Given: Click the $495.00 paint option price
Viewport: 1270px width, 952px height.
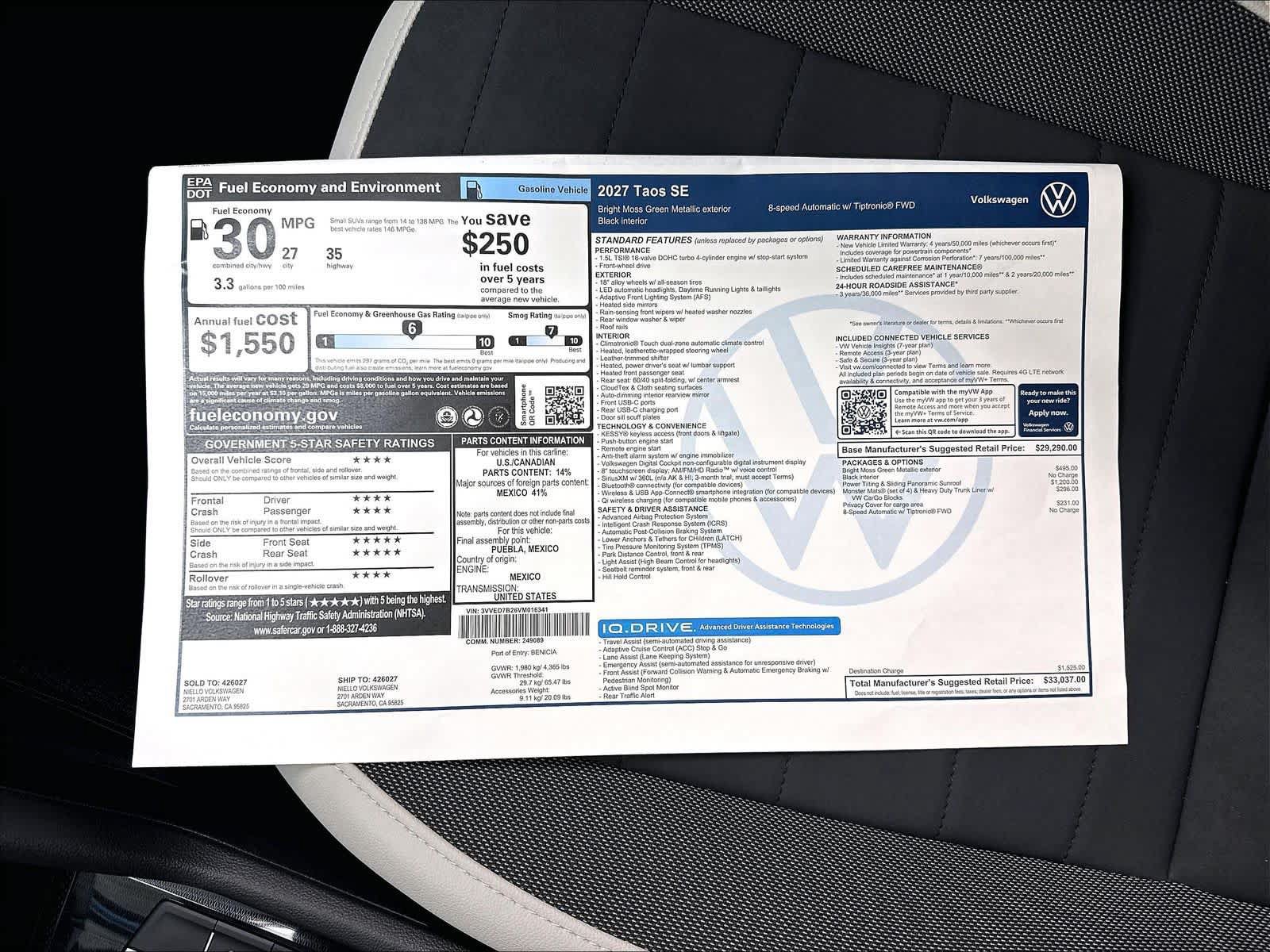Looking at the screenshot, I should (1067, 468).
